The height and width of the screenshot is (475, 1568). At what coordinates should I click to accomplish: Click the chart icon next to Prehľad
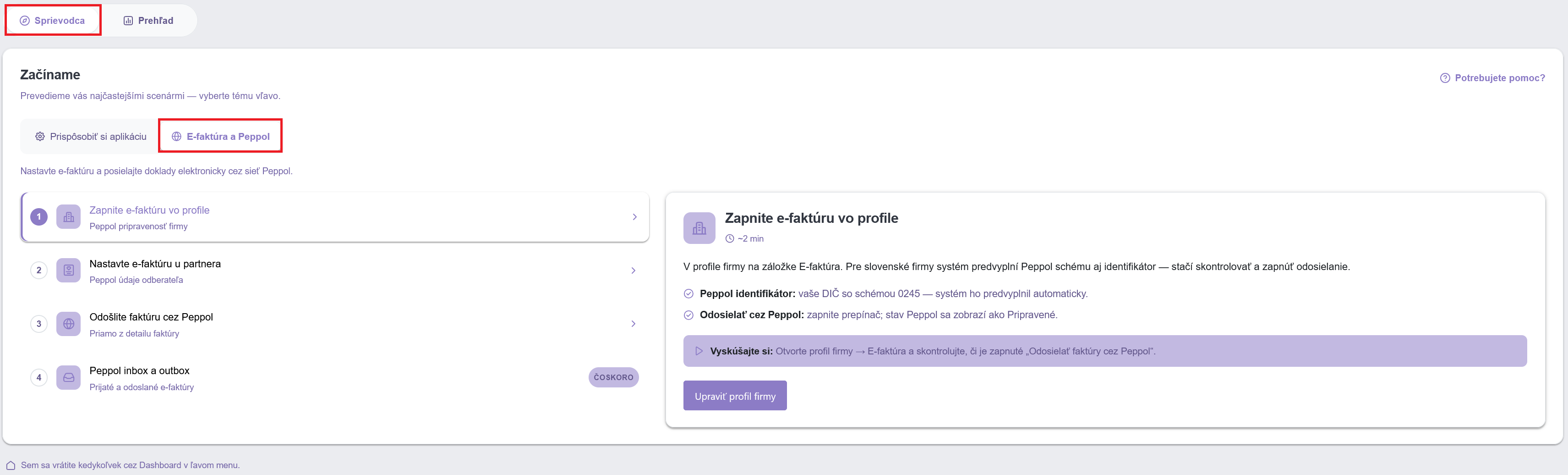128,21
